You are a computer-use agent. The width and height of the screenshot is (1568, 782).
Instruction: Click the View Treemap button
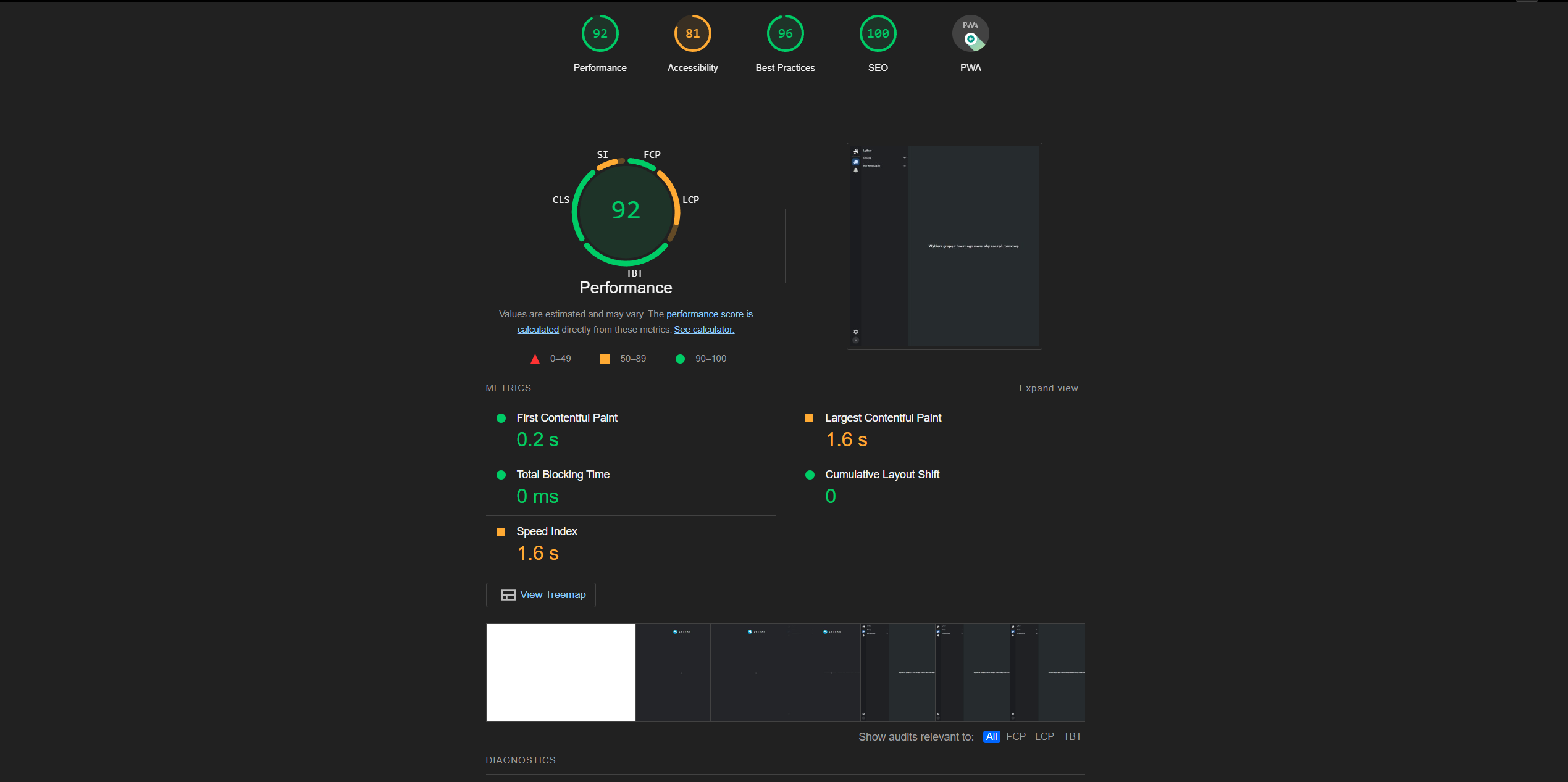(x=552, y=595)
